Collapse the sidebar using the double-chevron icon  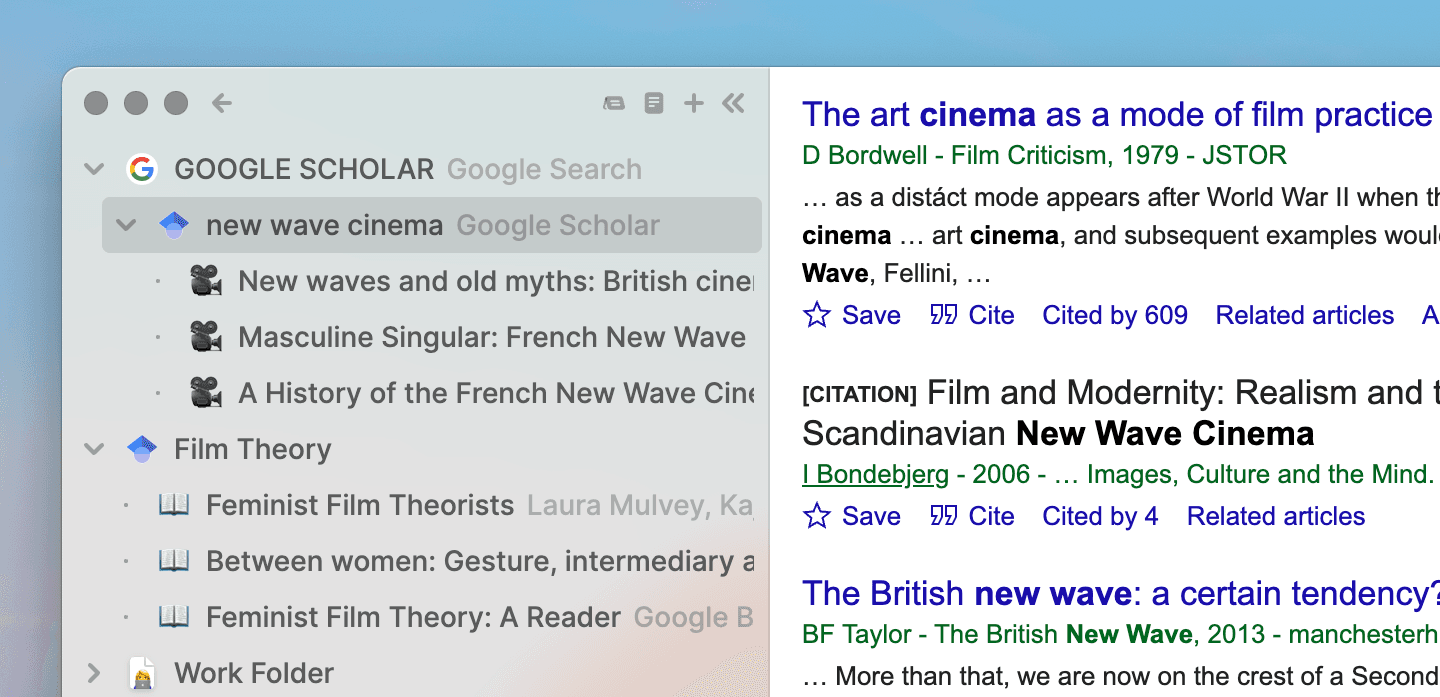point(734,103)
